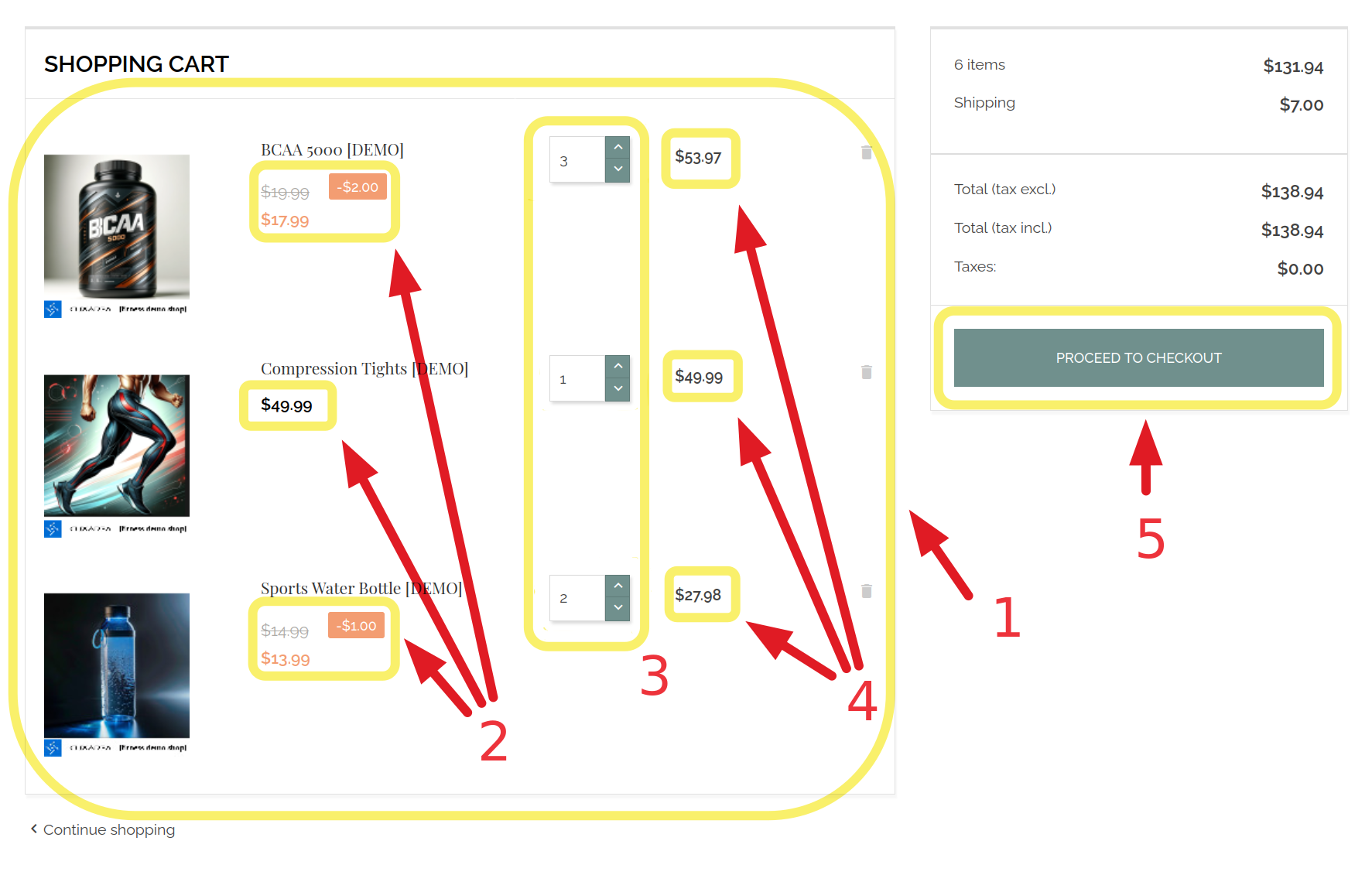Viewport: 1372px width, 875px height.
Task: Click the Sports Water Bottle quantity field
Action: coord(577,598)
